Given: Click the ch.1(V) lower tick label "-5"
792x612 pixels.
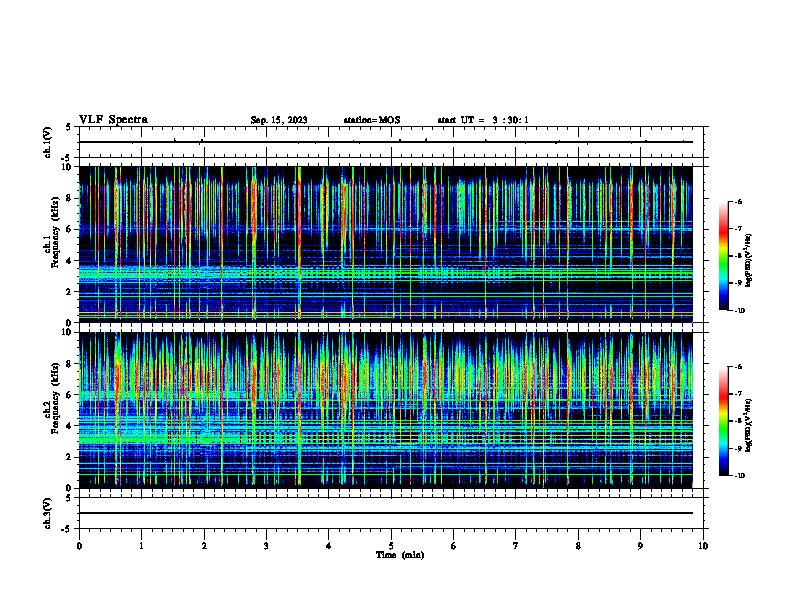Looking at the screenshot, I should [67, 159].
